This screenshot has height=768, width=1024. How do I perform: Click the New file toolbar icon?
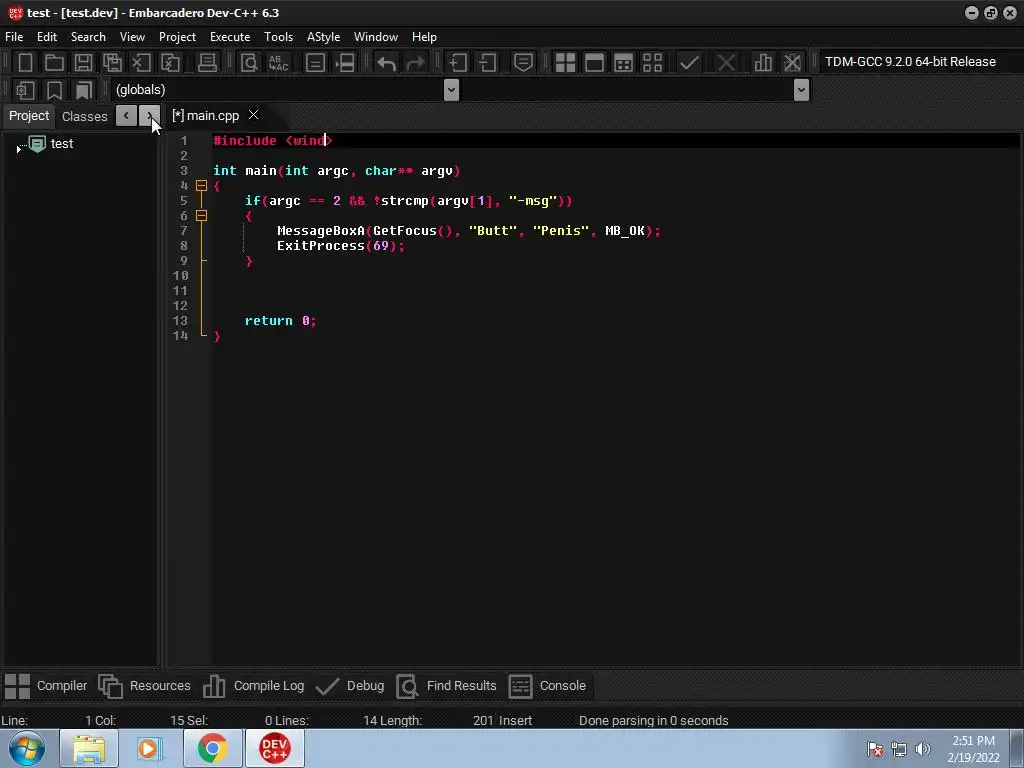[x=25, y=63]
